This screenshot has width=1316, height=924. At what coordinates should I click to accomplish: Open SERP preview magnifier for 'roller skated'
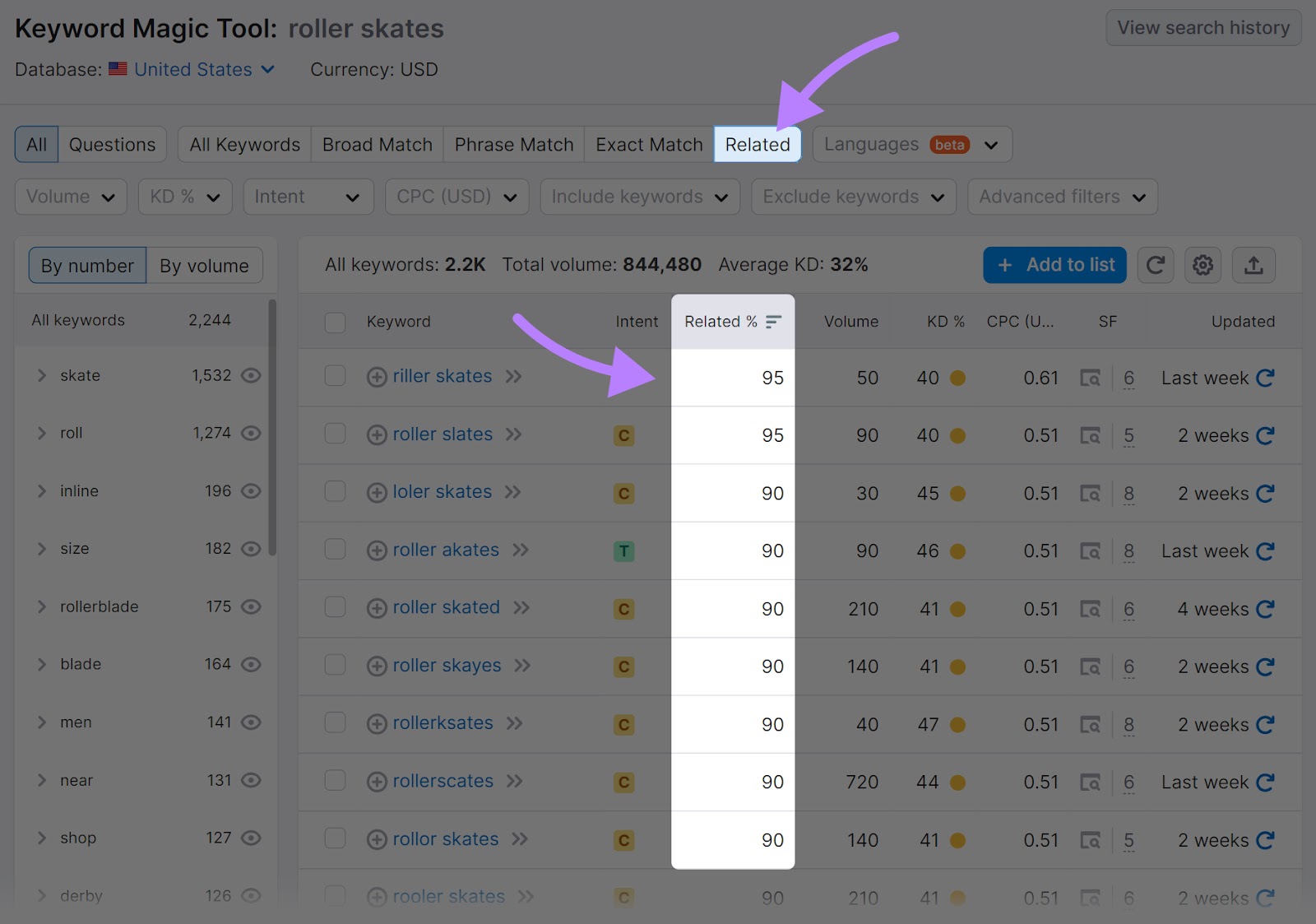(x=1091, y=609)
